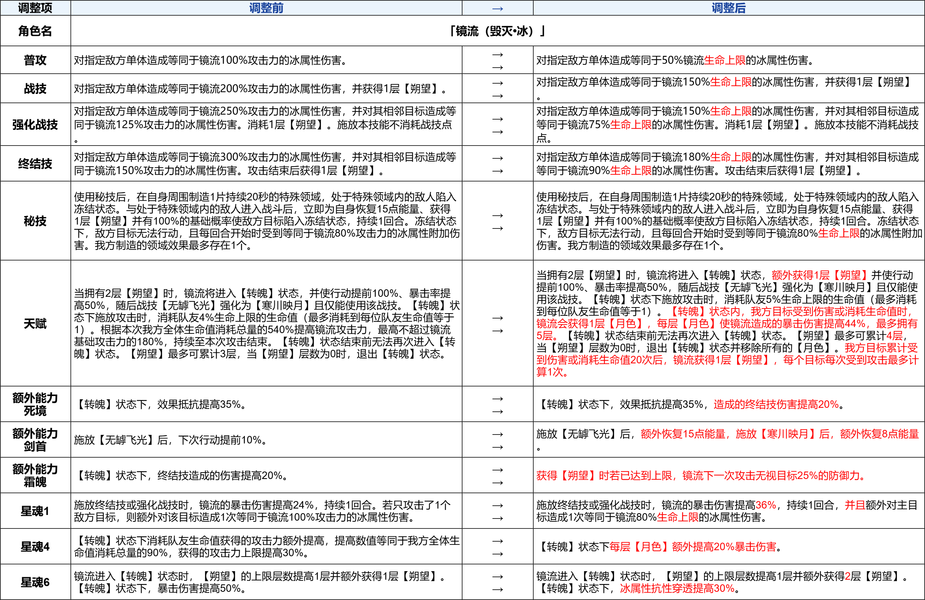Select the 终结技 row label

(x=36, y=164)
